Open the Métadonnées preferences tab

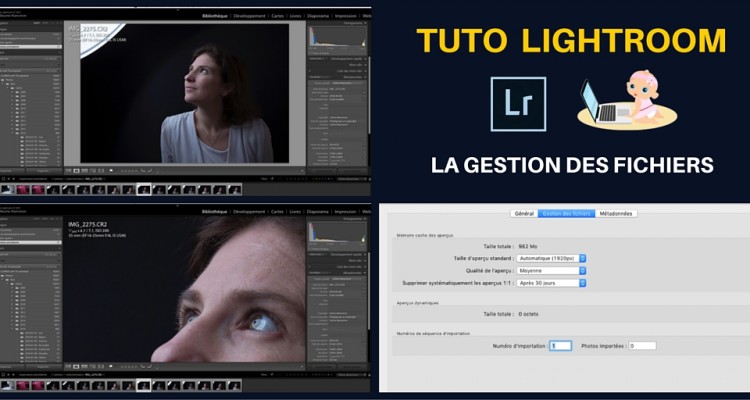tap(616, 214)
